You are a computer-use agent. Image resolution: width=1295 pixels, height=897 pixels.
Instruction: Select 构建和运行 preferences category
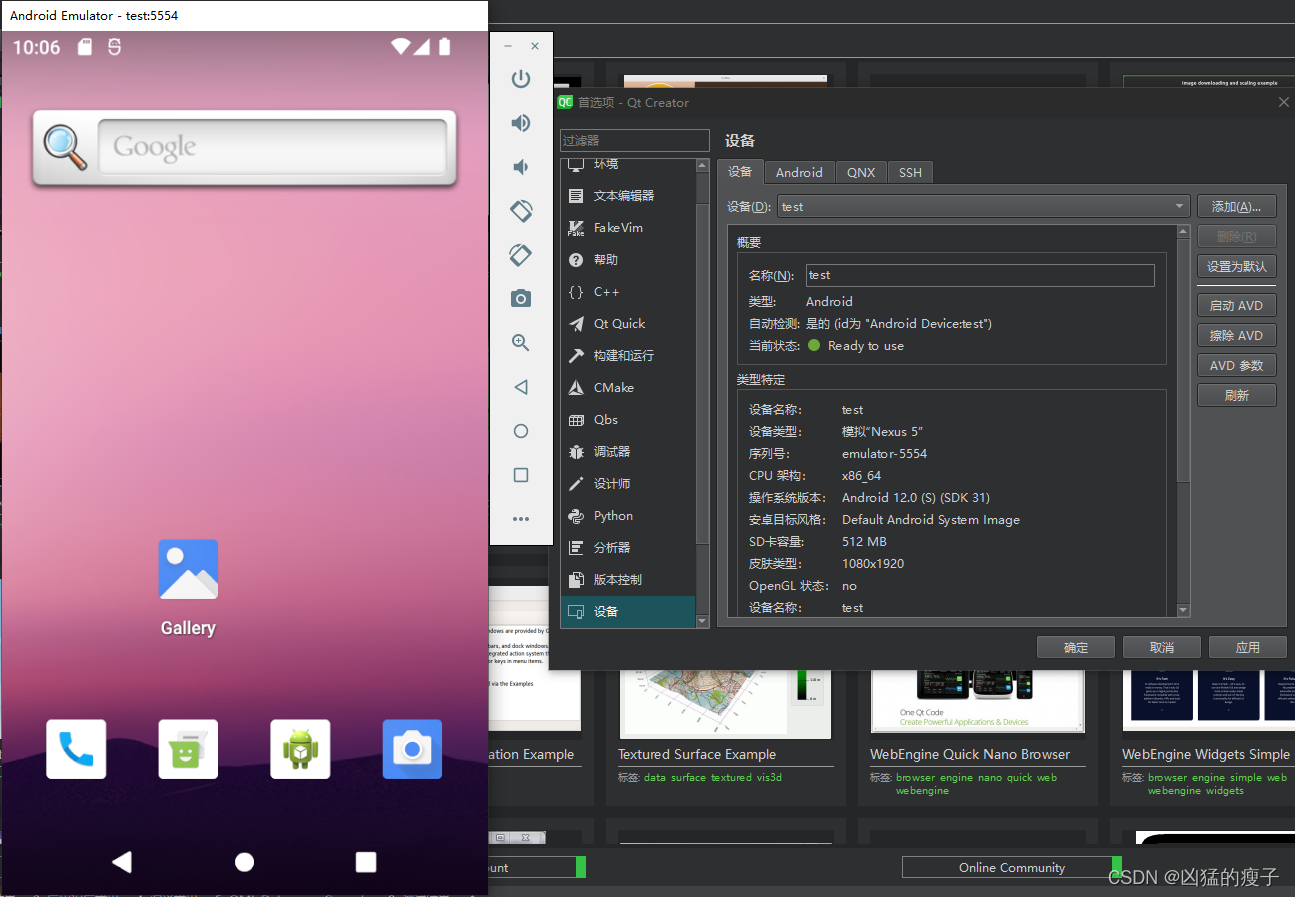click(628, 356)
